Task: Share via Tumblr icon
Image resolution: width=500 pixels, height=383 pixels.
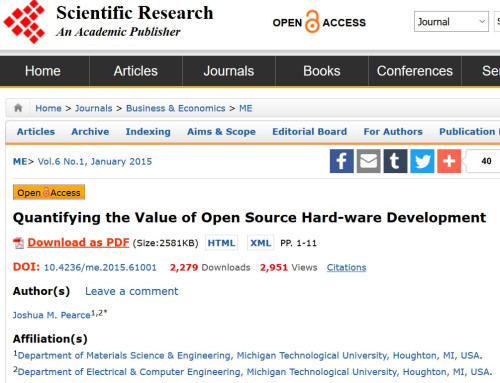Action: pos(395,161)
